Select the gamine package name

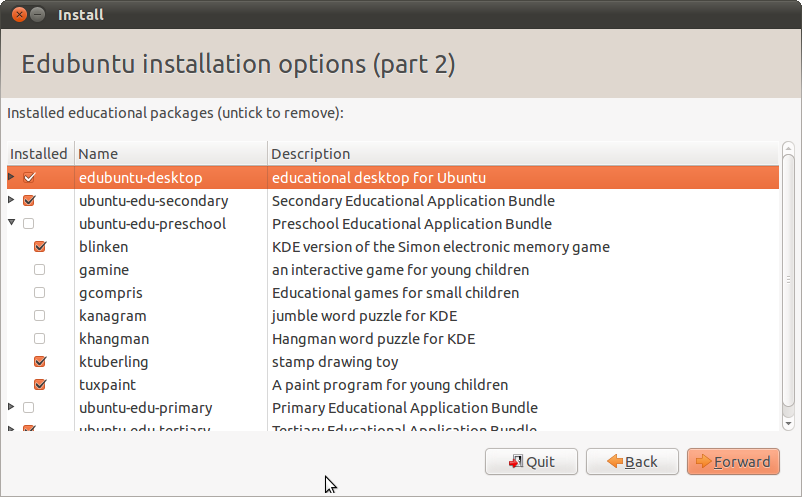(x=104, y=270)
